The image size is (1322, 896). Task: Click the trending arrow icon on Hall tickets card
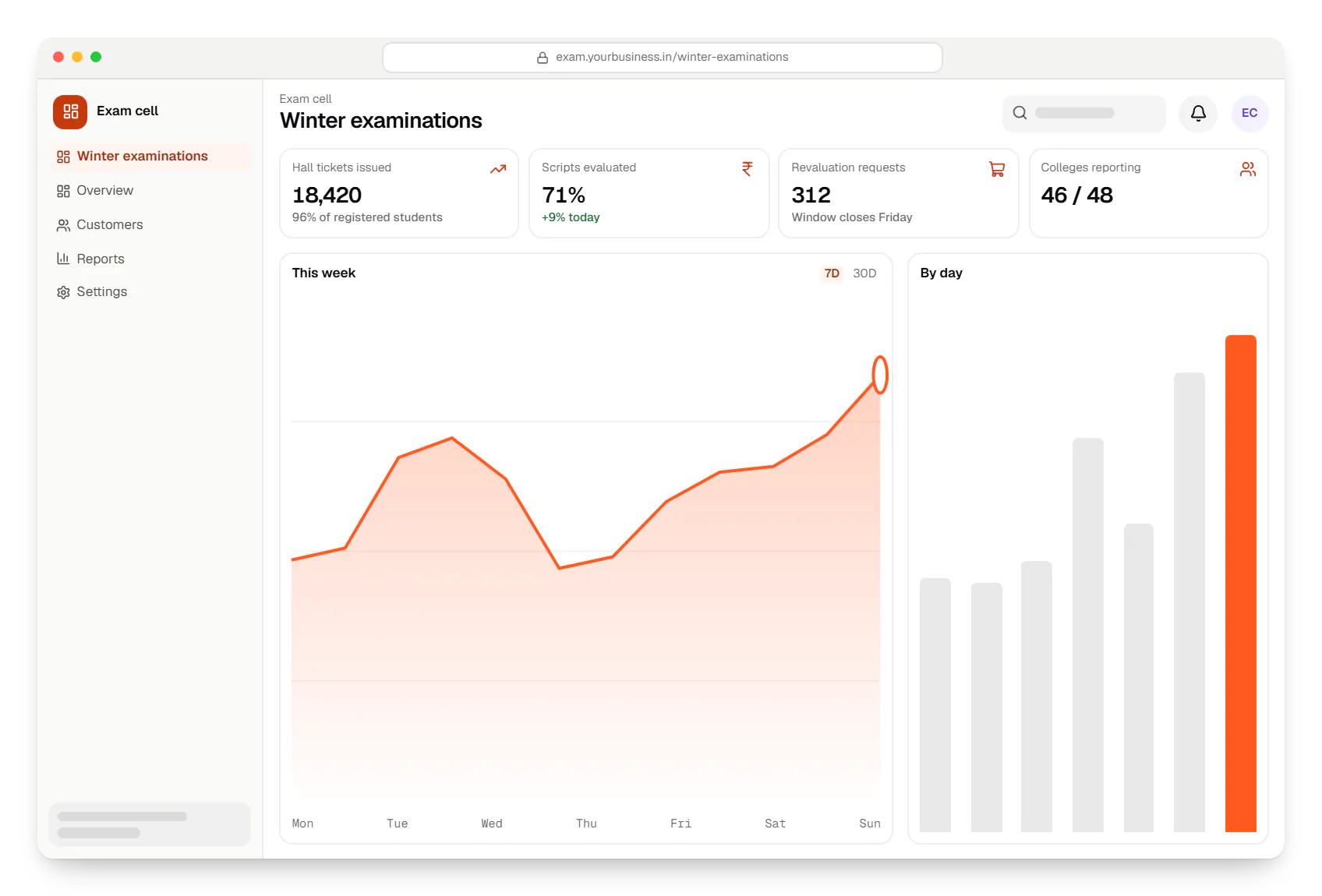coord(498,169)
